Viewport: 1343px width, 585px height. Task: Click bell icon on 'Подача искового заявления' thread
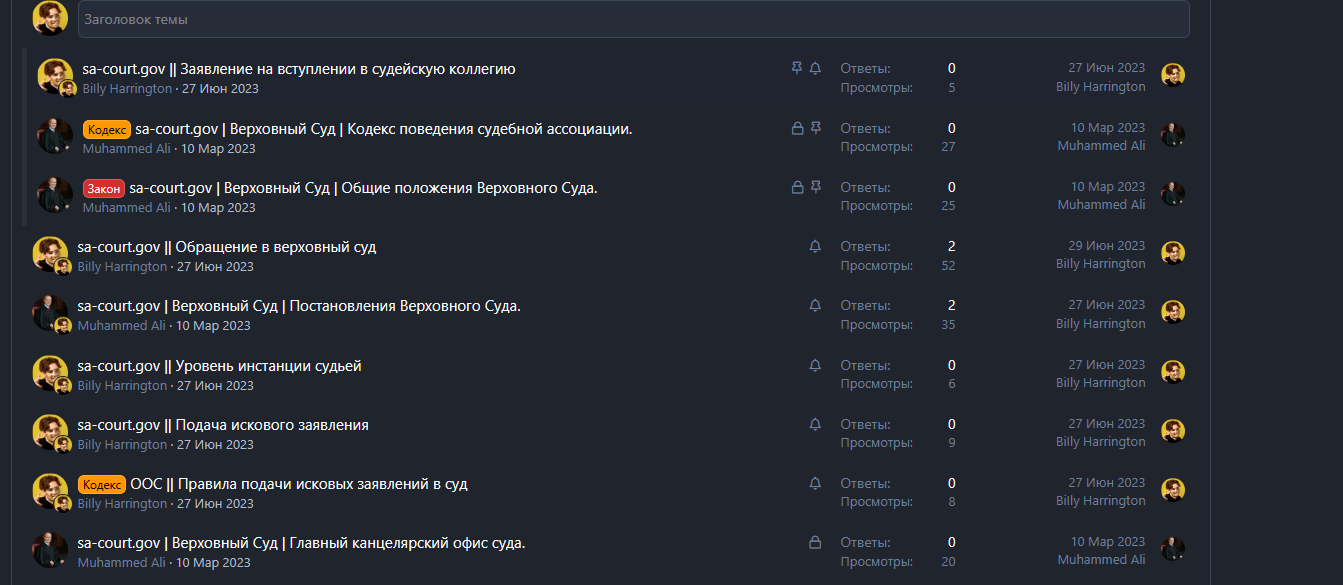815,424
